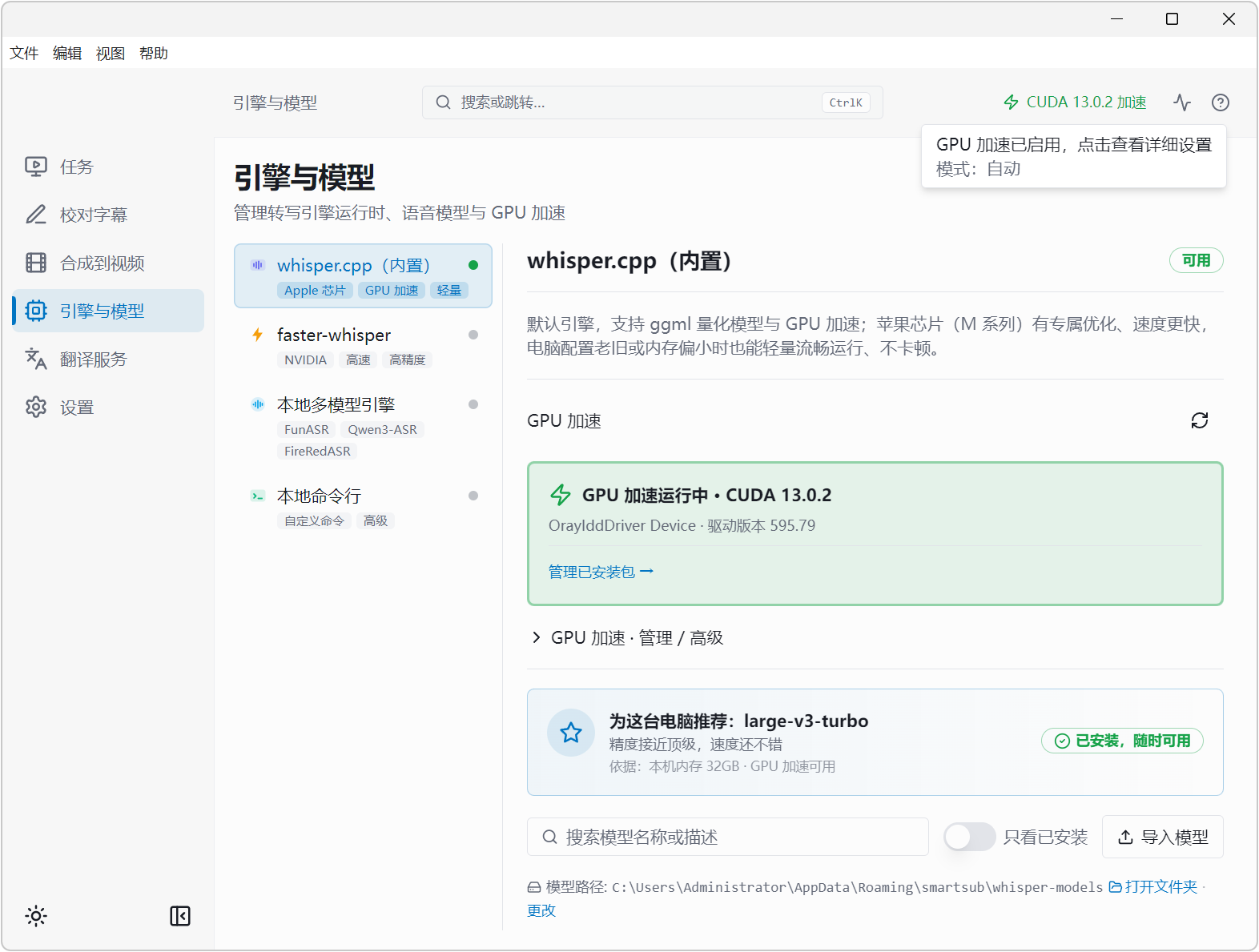Click the GPU 加速 tag under whisper.cpp
1259x952 pixels.
pyautogui.click(x=392, y=291)
